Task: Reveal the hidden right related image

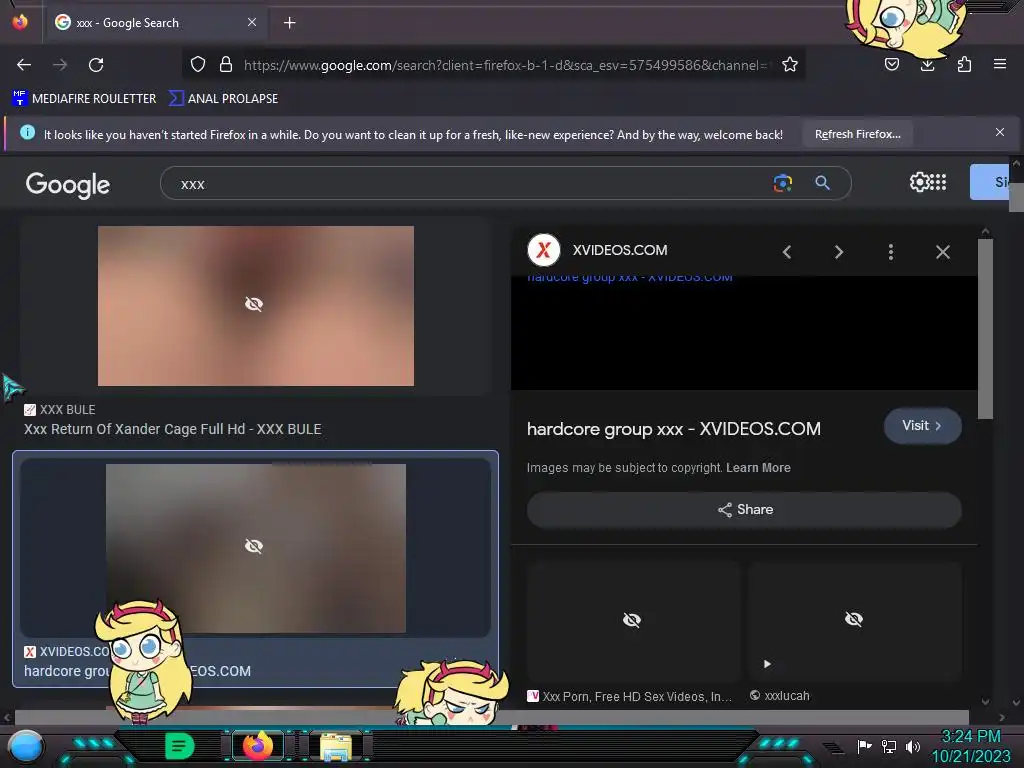Action: pyautogui.click(x=854, y=618)
